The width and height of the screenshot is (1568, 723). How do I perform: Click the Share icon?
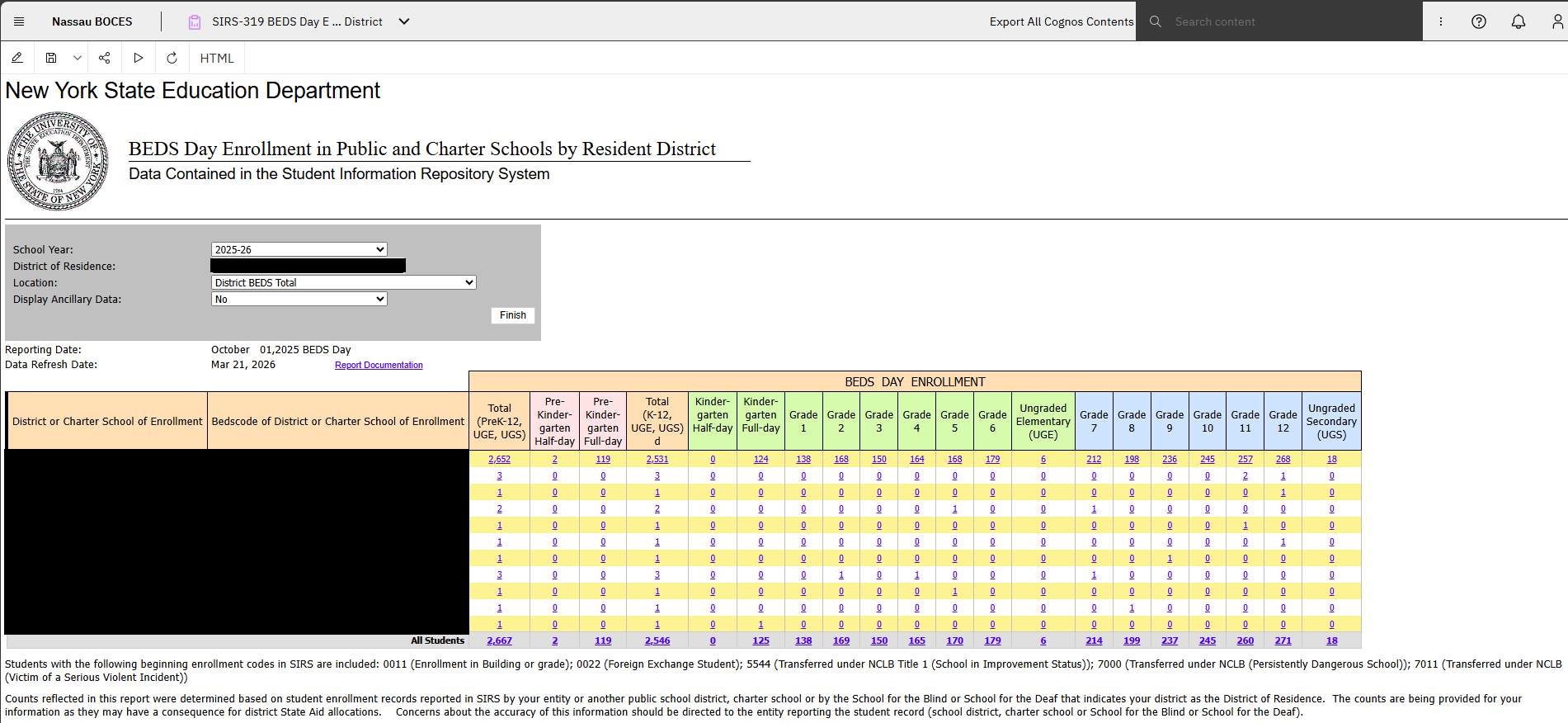coord(105,58)
